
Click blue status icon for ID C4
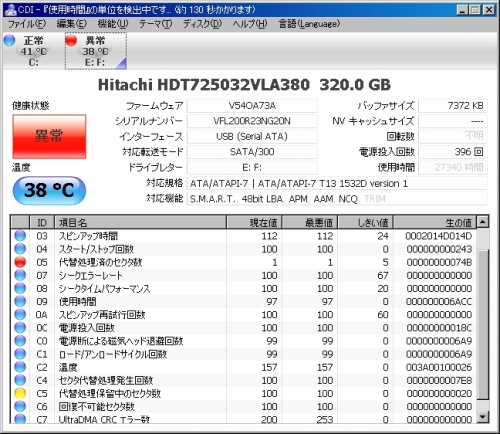click(20, 380)
